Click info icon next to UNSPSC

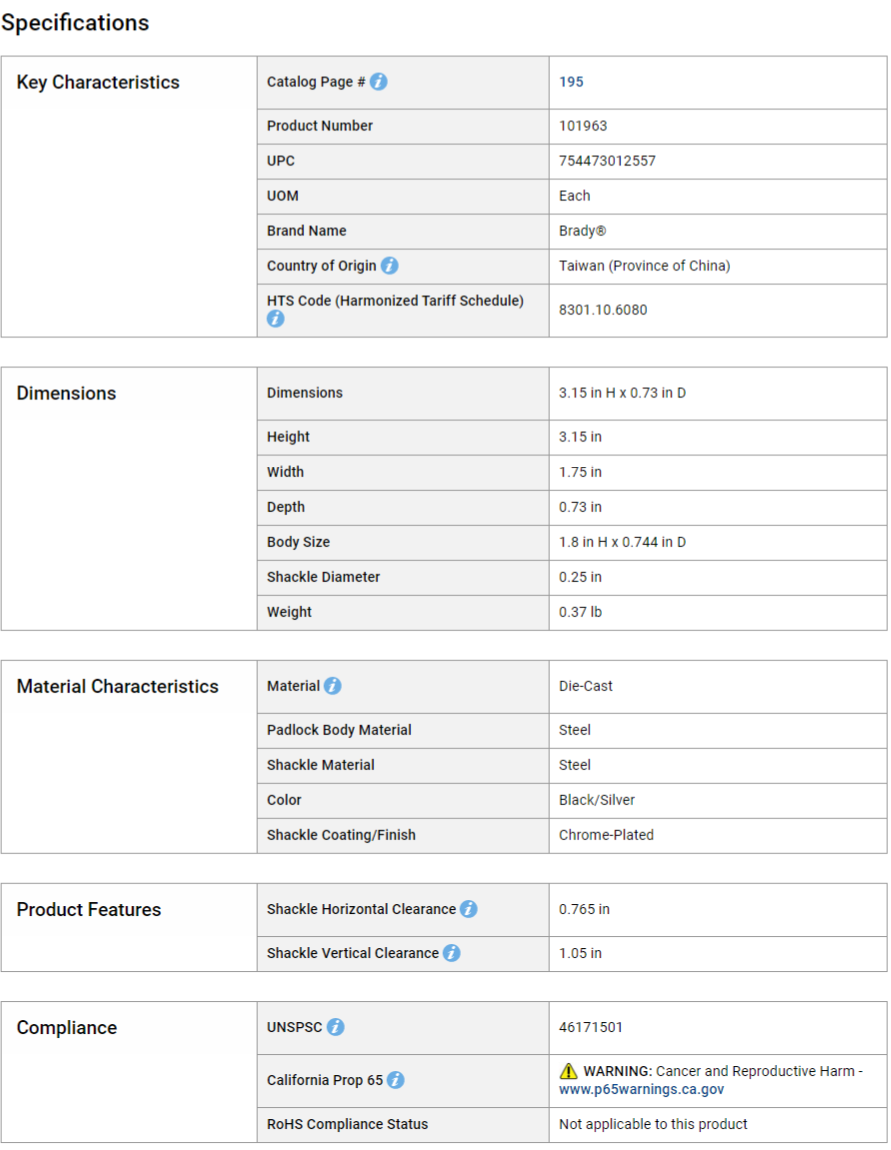pyautogui.click(x=335, y=1027)
